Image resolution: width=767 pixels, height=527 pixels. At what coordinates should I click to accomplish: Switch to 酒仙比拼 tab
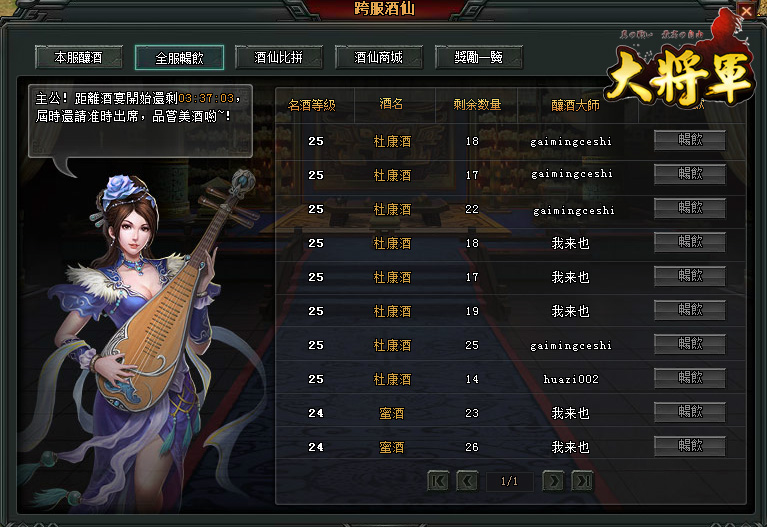(x=279, y=58)
